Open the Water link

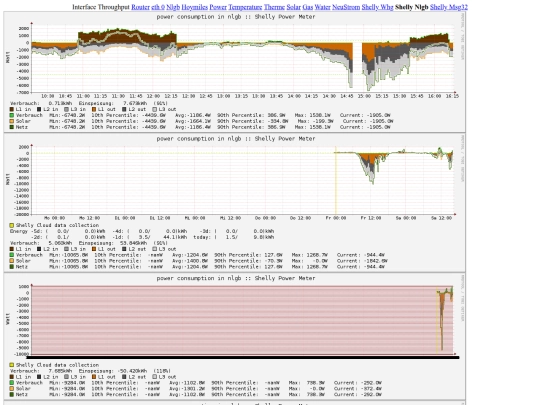322,7
